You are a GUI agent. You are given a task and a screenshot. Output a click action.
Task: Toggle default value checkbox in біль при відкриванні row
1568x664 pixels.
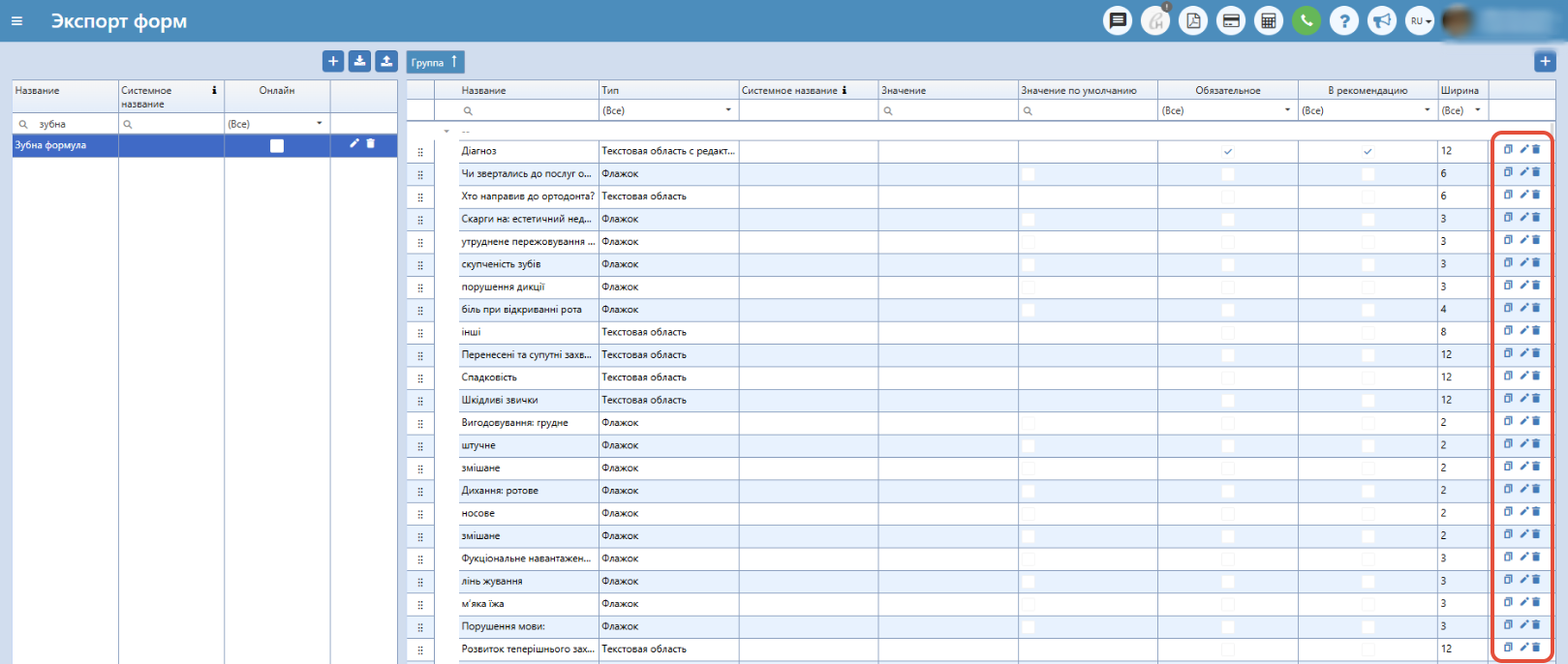click(x=1028, y=310)
